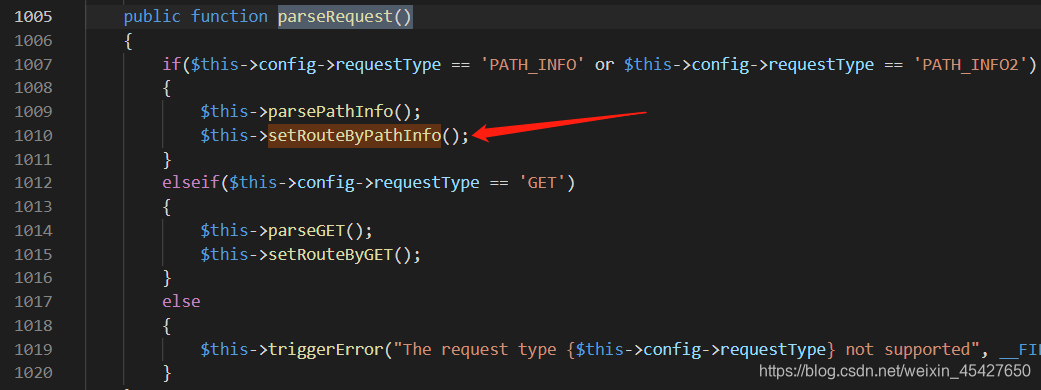Click the 'elseif' keyword on line 1012
Screen dimensions: 1041x390
tap(191, 183)
